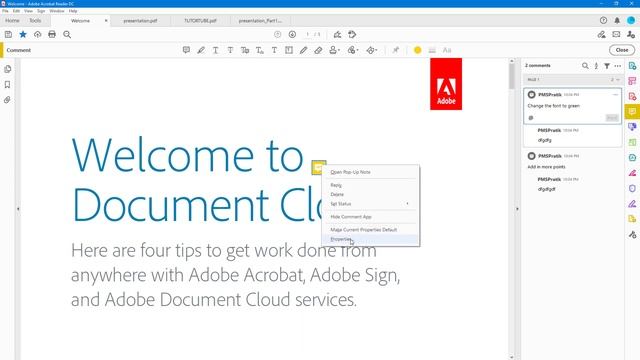Open the text properties Aa control

tap(447, 50)
